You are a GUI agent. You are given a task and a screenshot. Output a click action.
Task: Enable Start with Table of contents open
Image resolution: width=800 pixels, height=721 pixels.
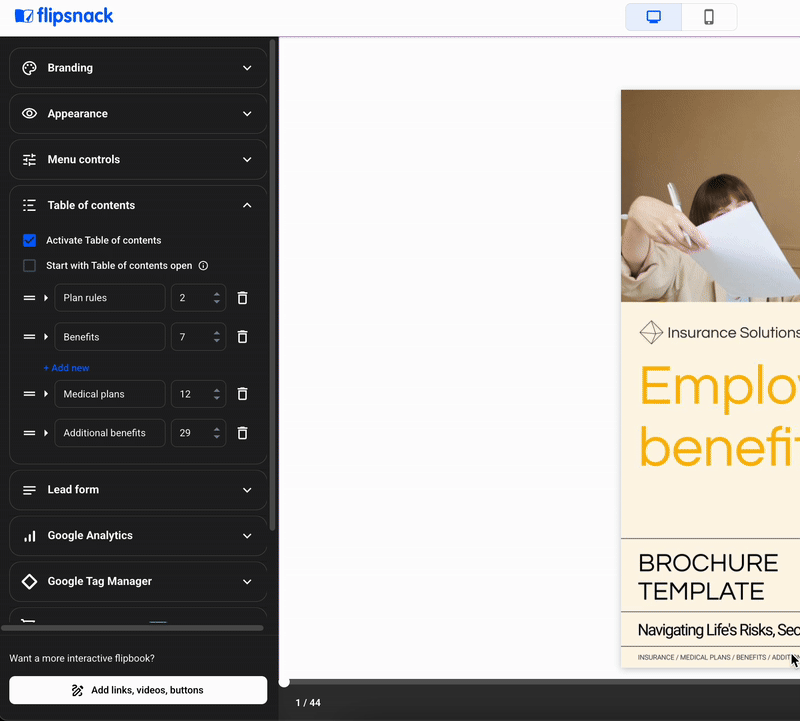(30, 265)
